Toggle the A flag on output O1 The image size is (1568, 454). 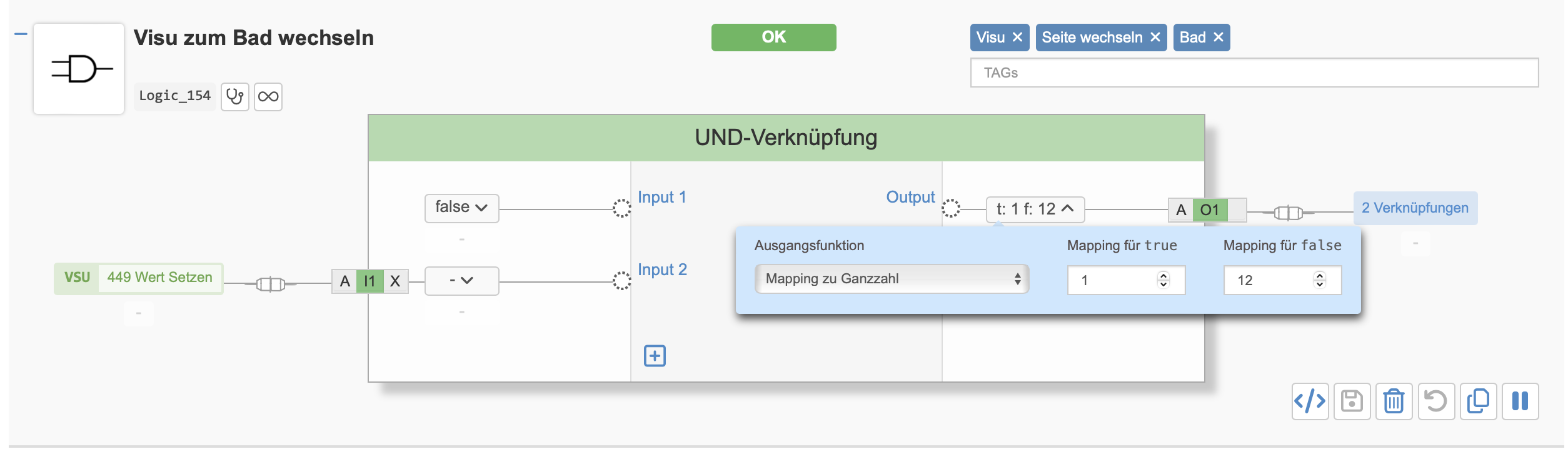tap(1180, 210)
